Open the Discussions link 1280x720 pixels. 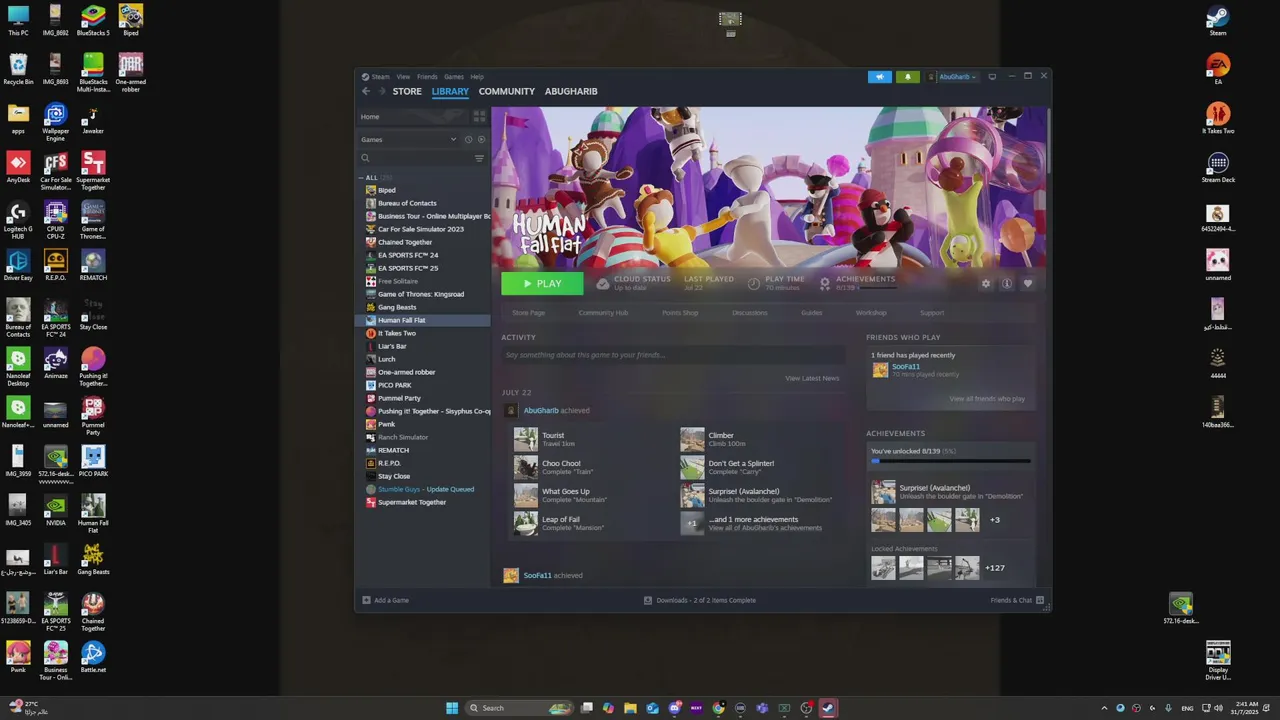(x=750, y=313)
